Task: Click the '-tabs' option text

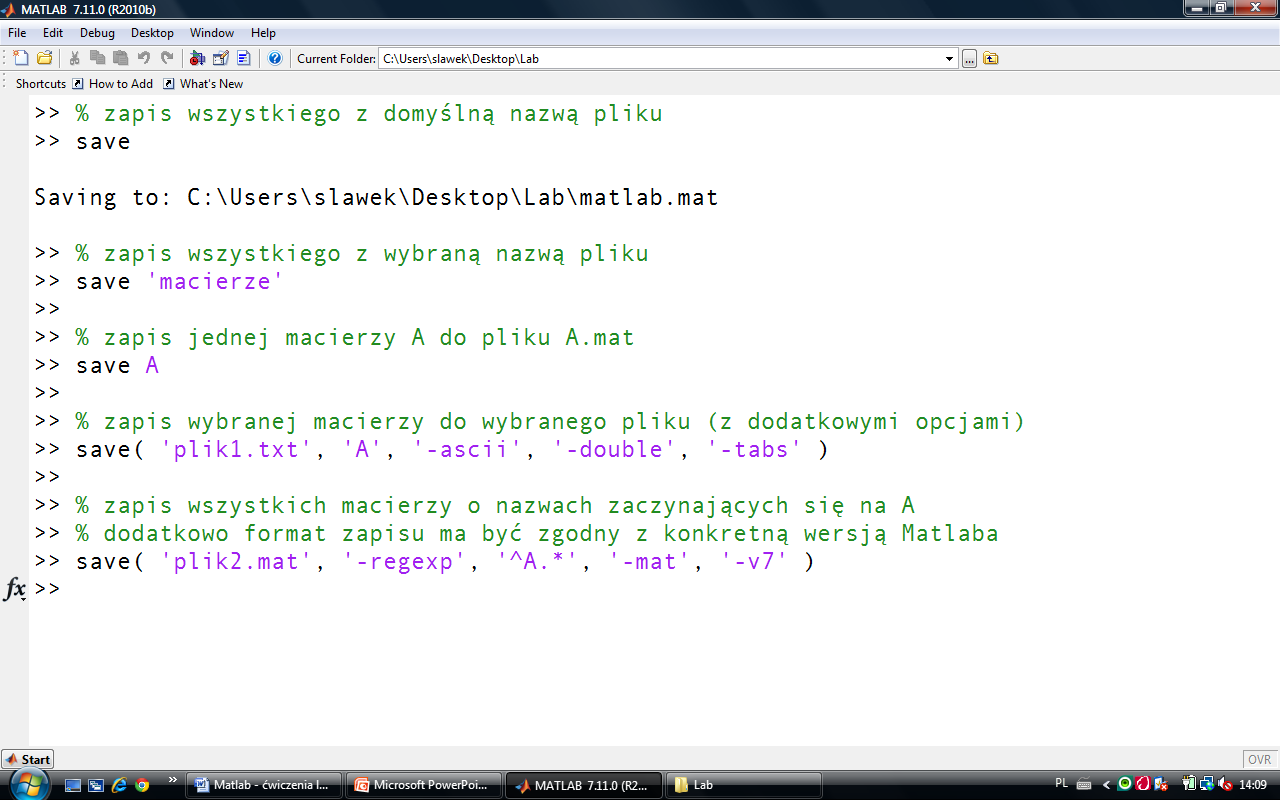Action: (755, 450)
